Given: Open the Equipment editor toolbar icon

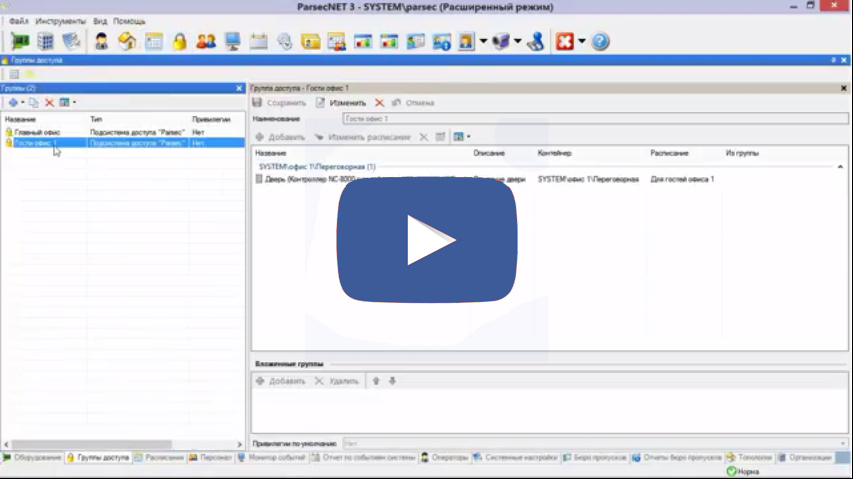Looking at the screenshot, I should 20,41.
